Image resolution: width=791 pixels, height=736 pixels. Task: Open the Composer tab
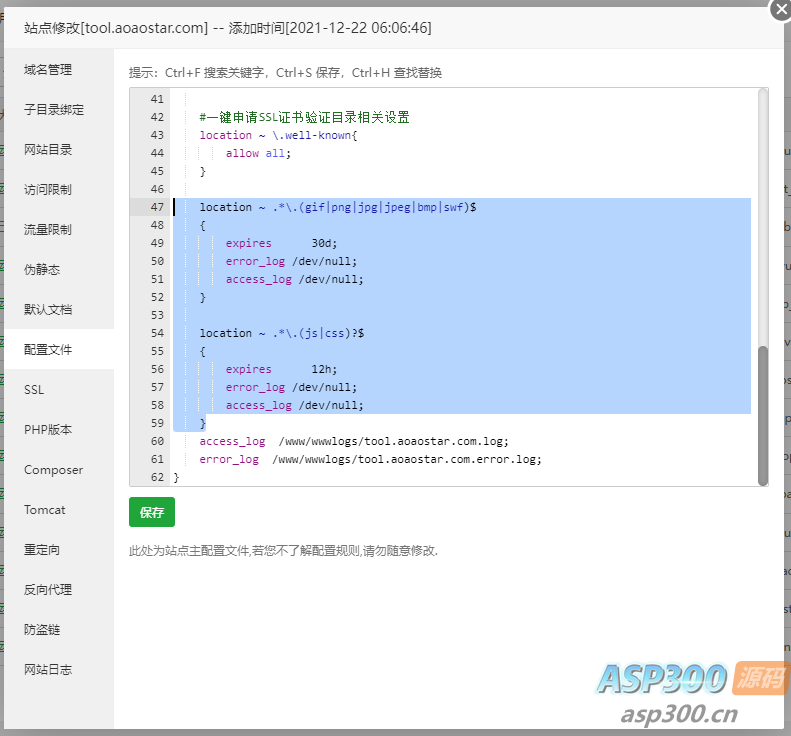point(53,470)
